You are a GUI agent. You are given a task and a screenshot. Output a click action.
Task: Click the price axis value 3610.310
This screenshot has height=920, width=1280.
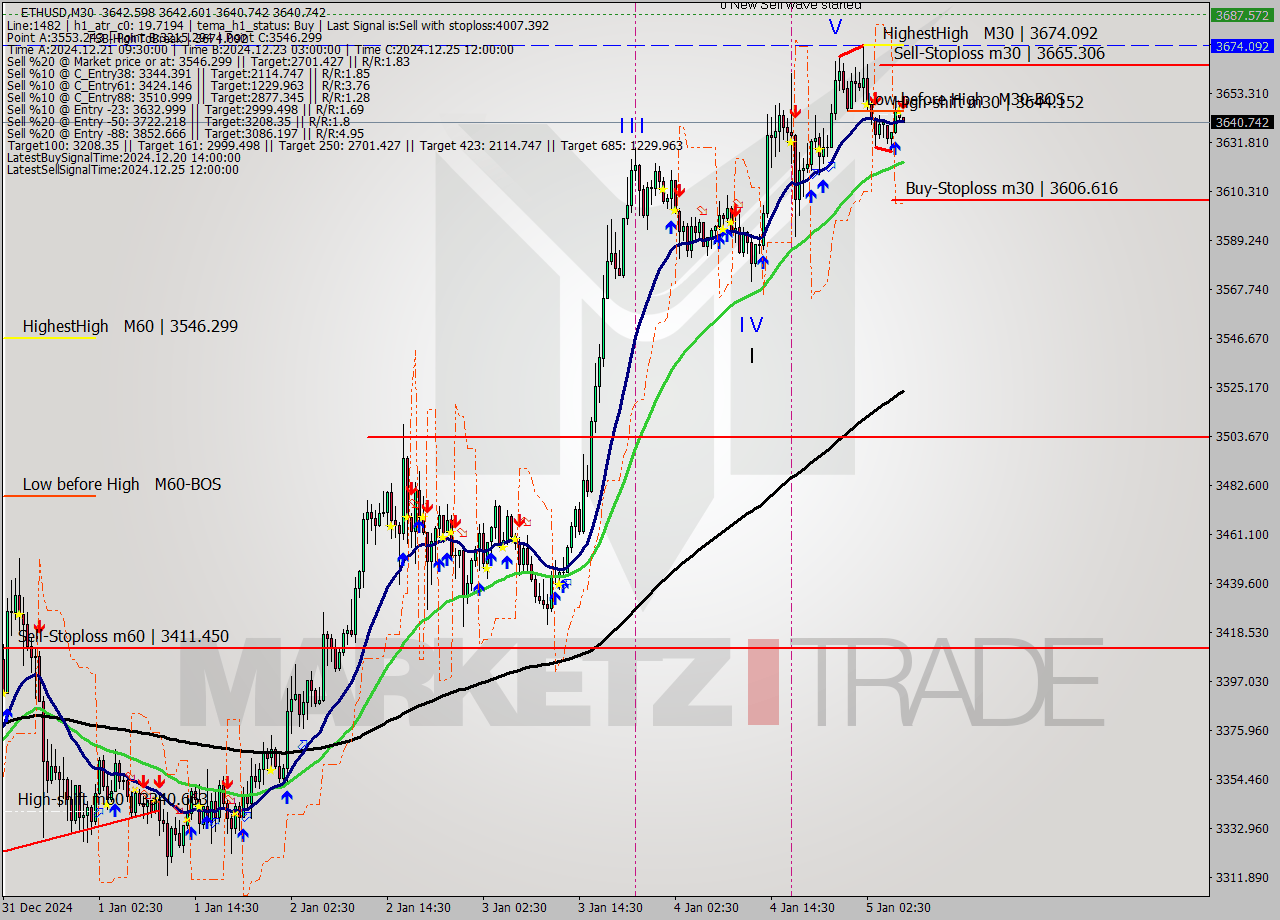[x=1241, y=191]
